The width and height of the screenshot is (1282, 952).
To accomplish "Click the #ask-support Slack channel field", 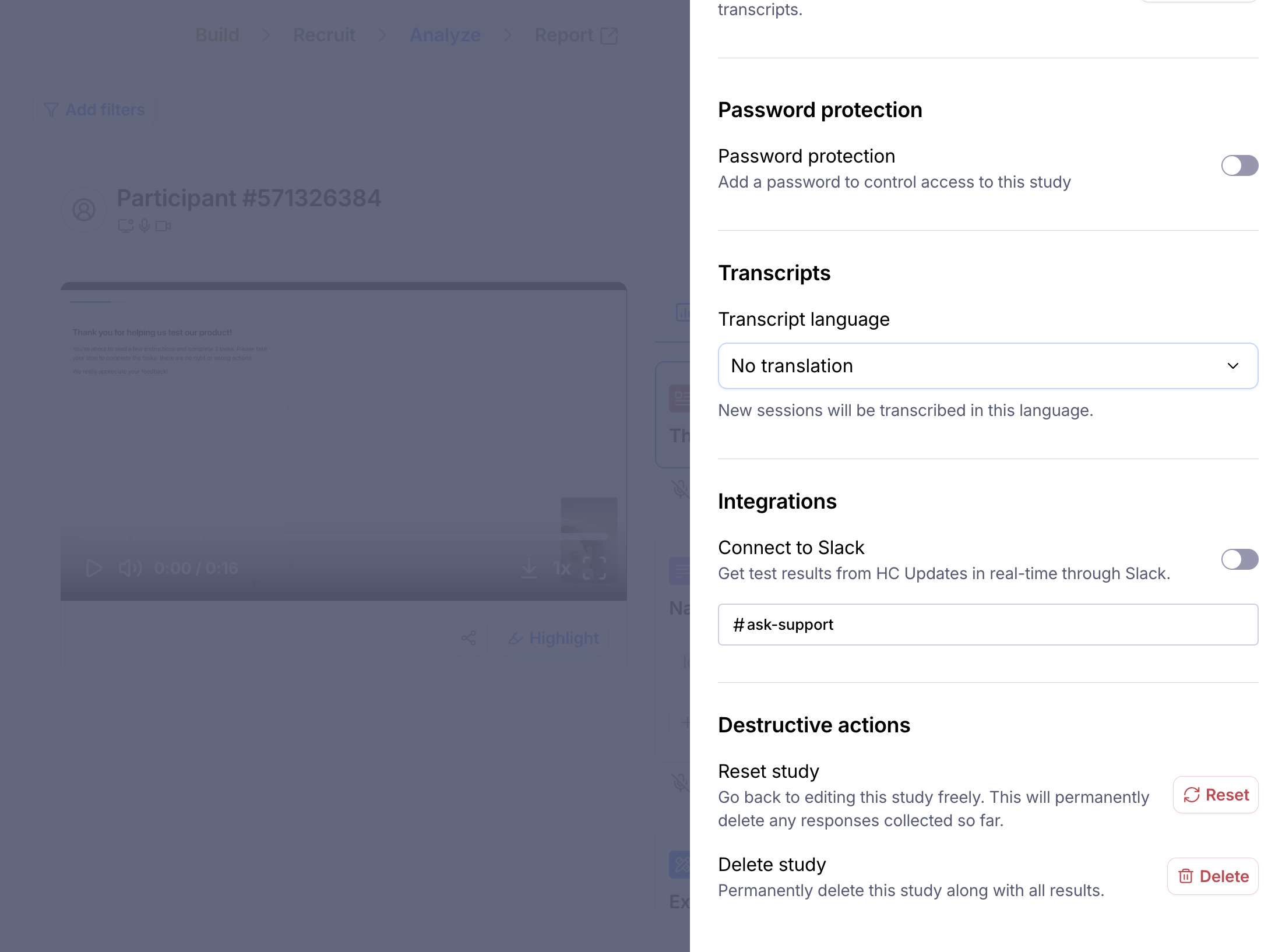I will 988,625.
